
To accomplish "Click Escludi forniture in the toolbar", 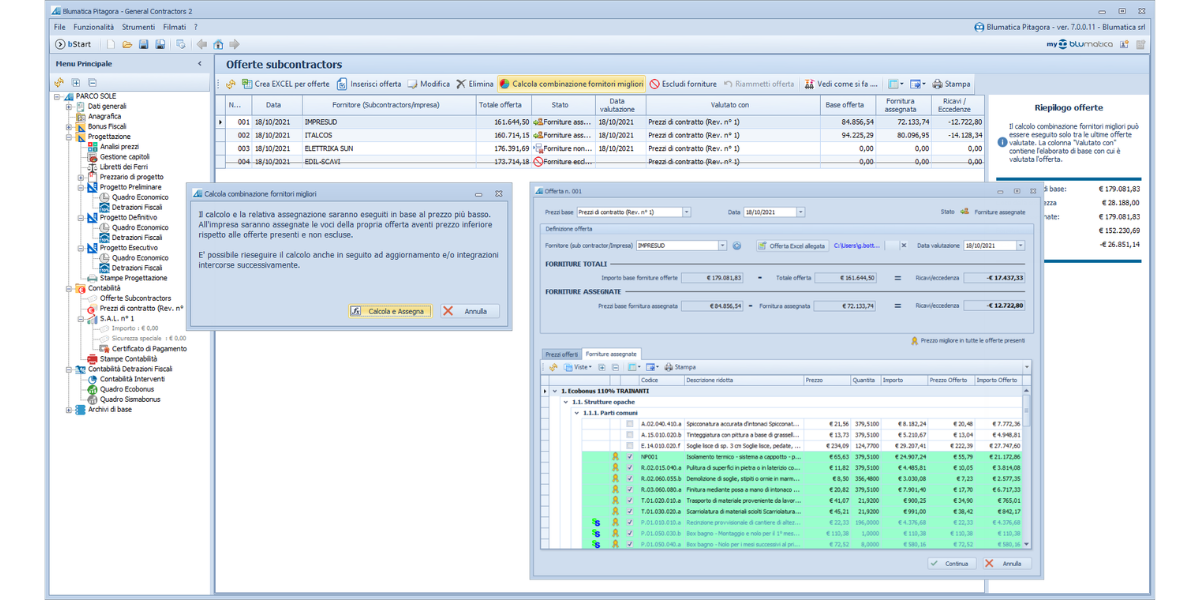I will [x=683, y=84].
